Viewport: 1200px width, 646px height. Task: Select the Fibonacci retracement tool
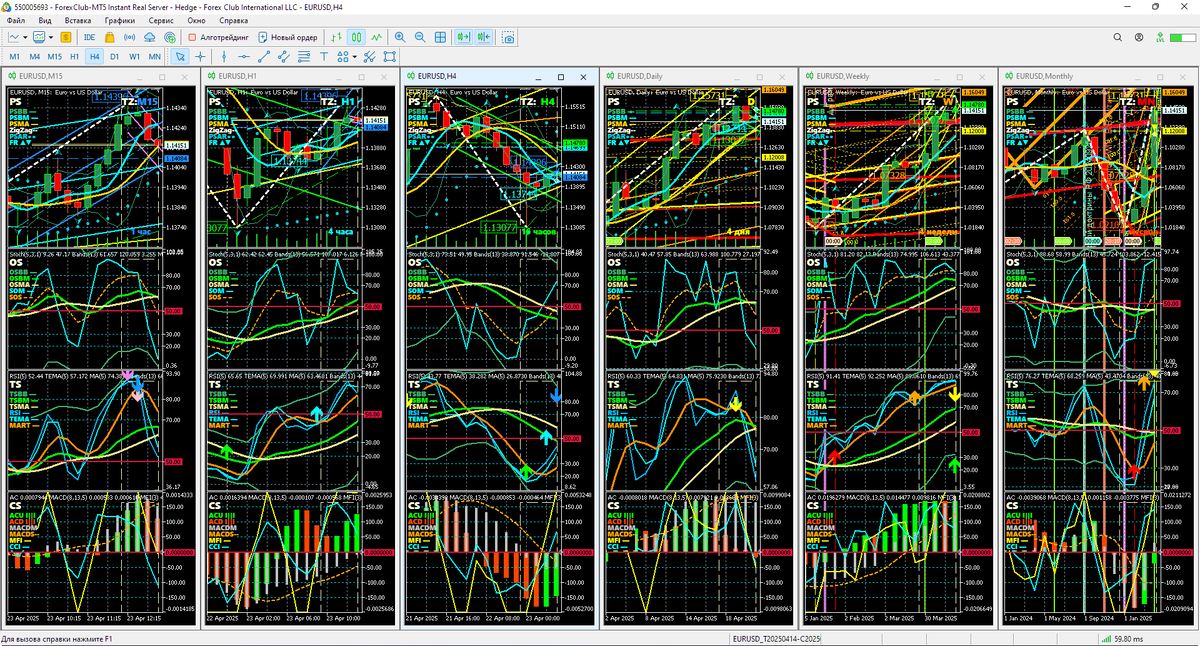click(x=304, y=57)
